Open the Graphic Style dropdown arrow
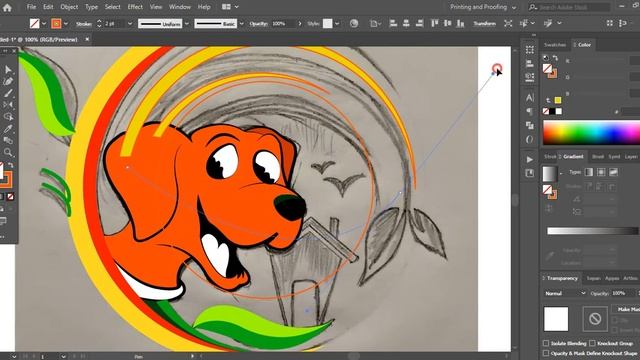Image resolution: width=640 pixels, height=360 pixels. click(x=337, y=24)
